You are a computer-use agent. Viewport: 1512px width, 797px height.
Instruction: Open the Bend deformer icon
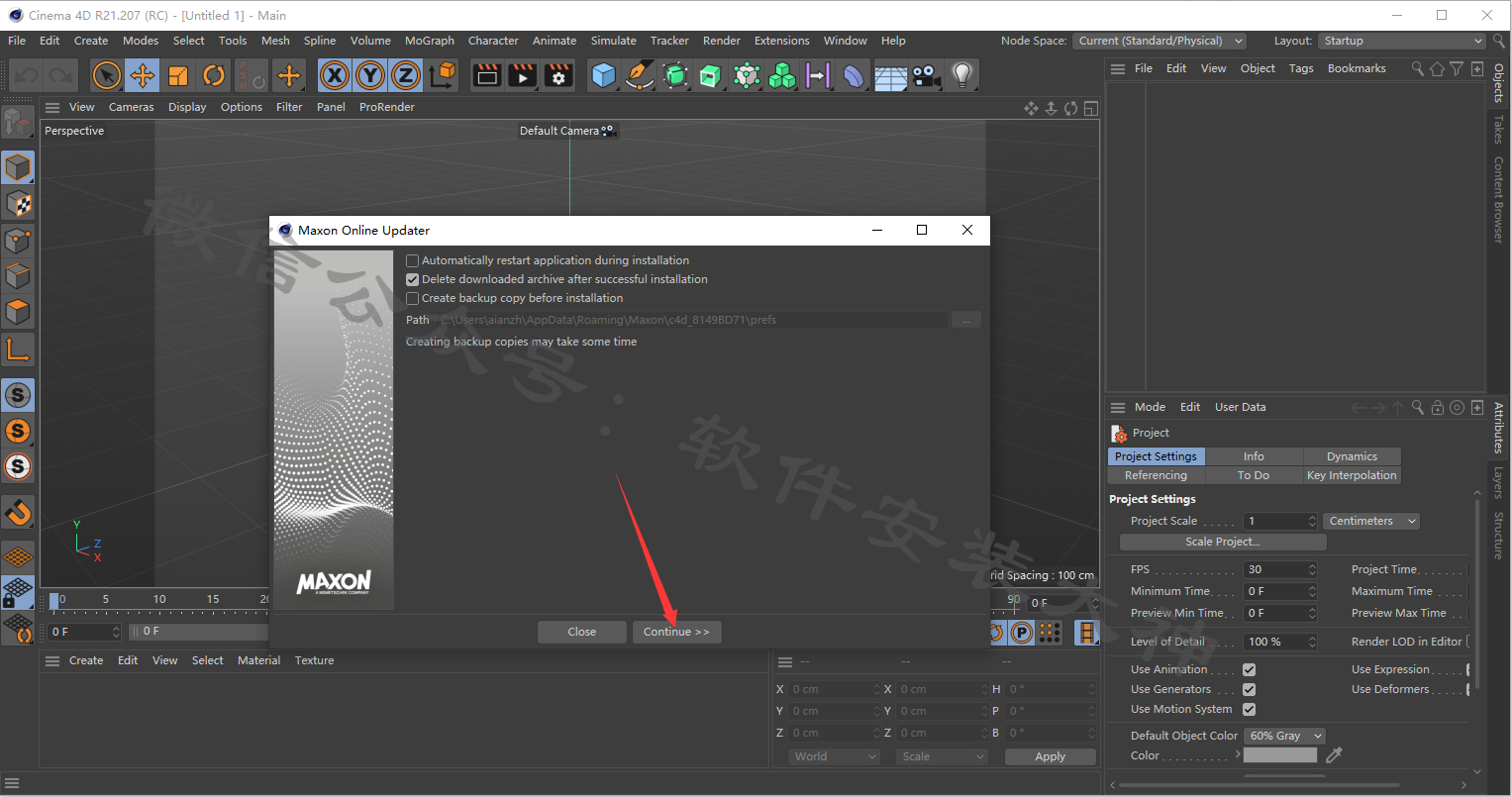[x=854, y=75]
